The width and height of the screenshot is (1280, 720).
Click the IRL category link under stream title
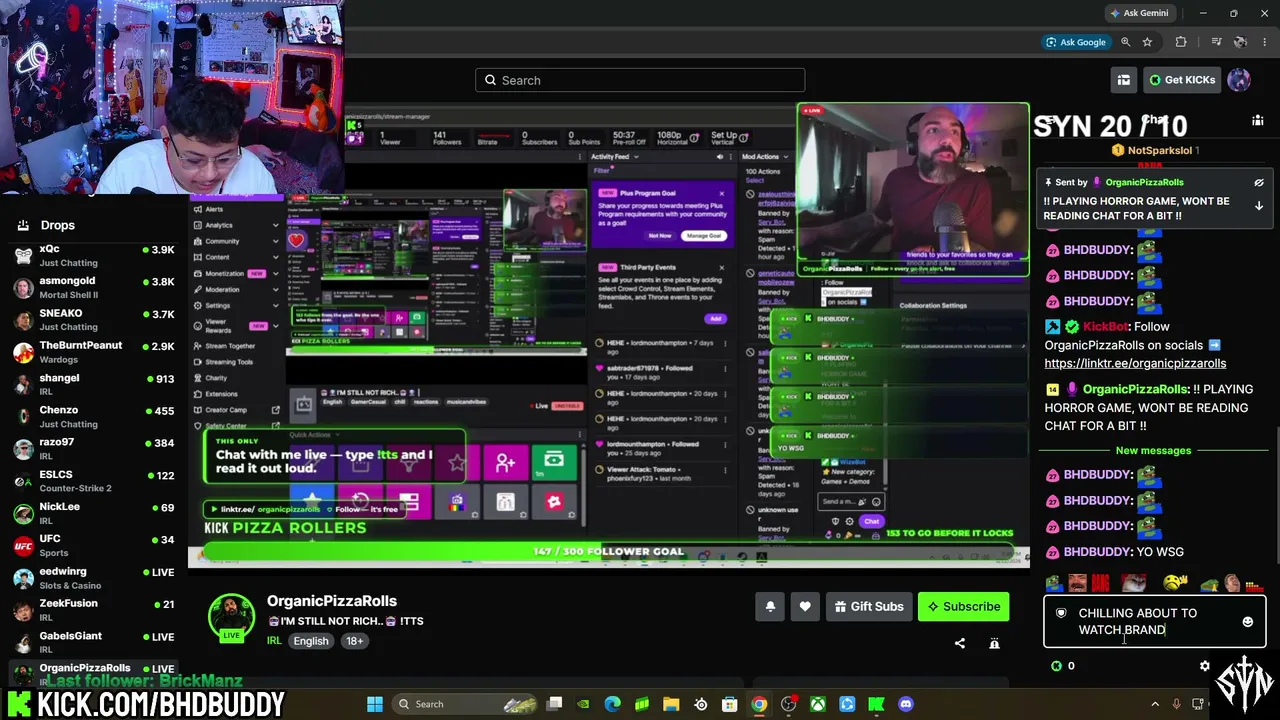coord(274,641)
